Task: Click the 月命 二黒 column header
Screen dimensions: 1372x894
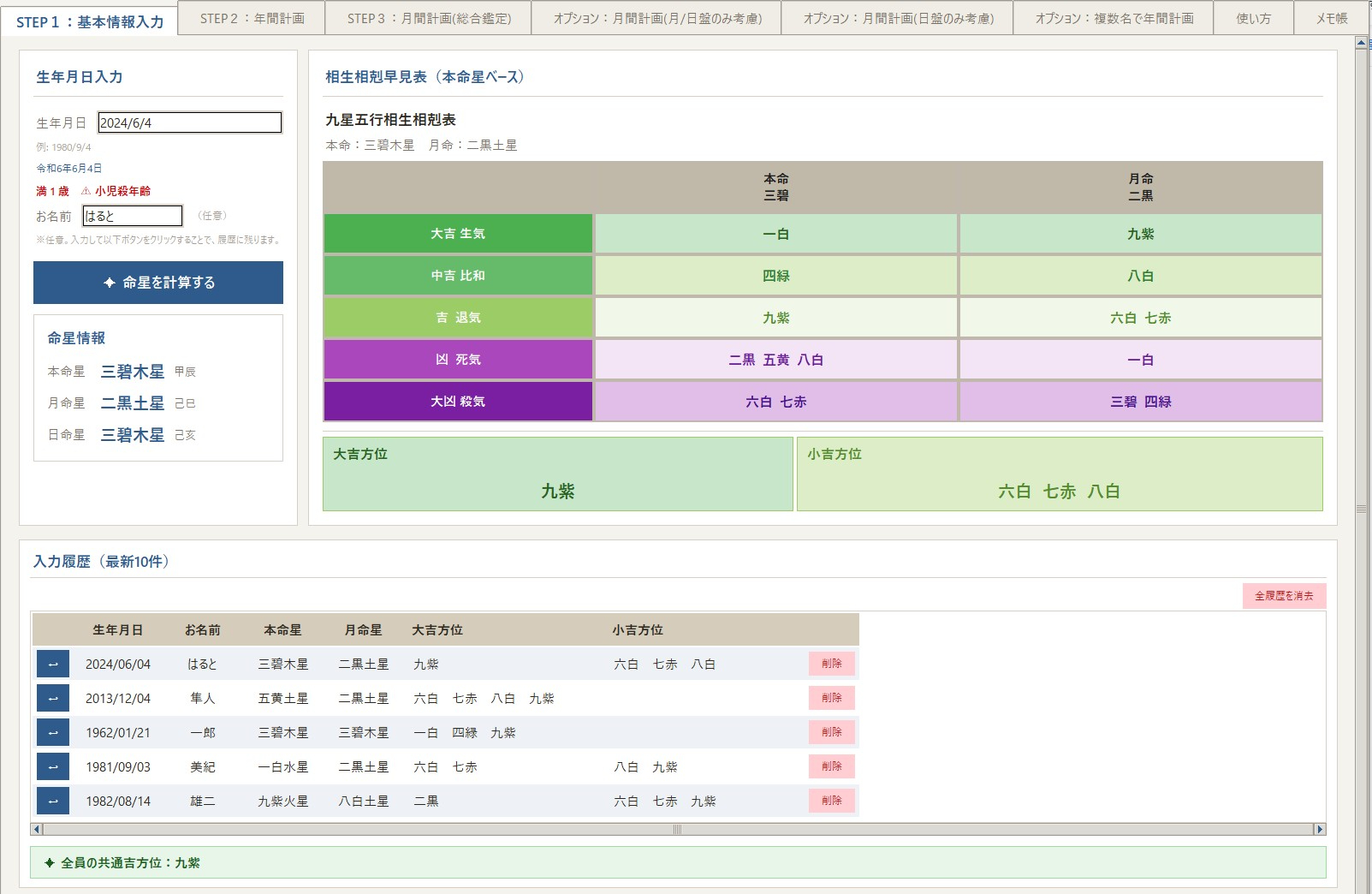Action: click(x=1141, y=187)
